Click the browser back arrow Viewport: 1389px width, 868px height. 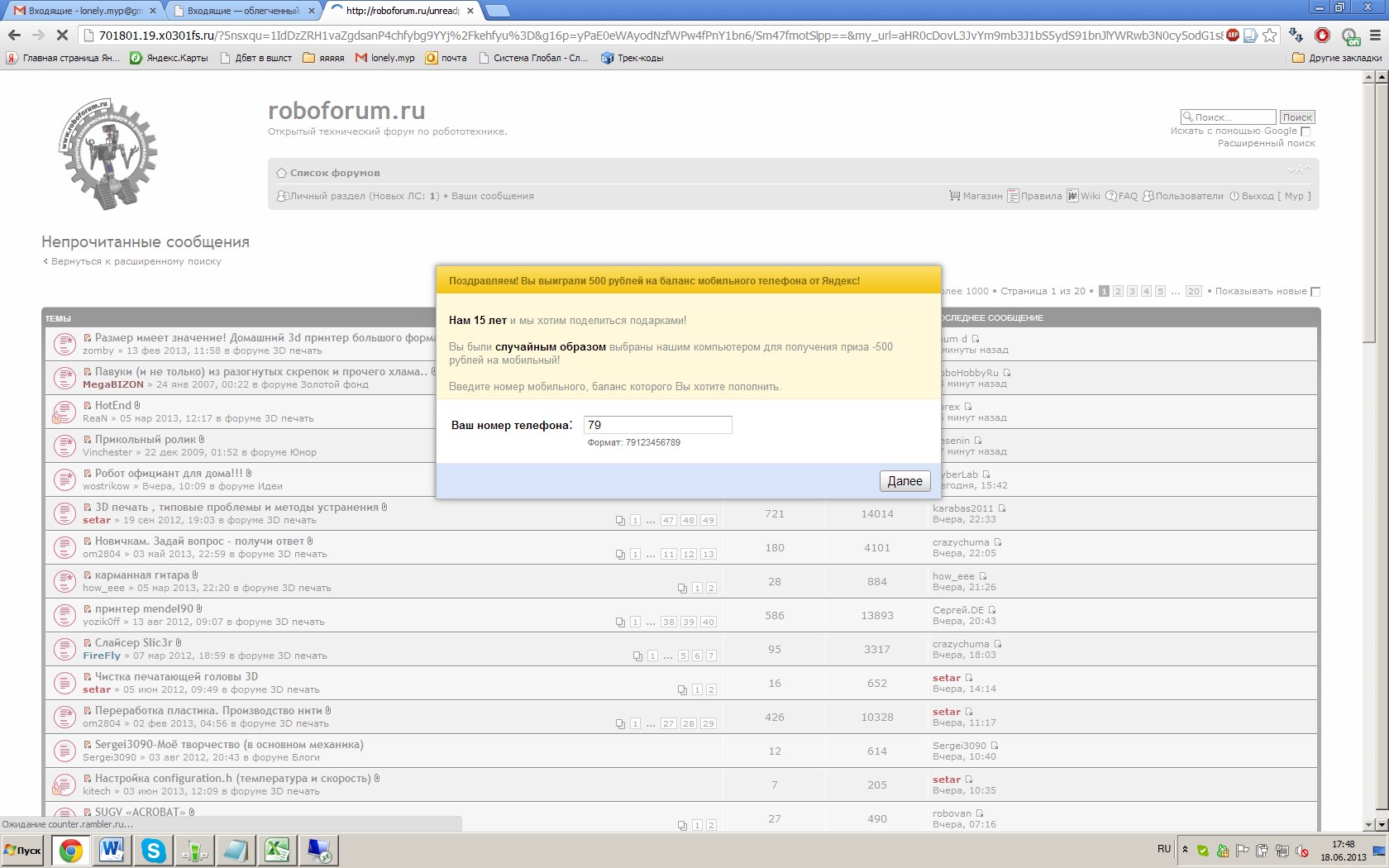pos(14,36)
